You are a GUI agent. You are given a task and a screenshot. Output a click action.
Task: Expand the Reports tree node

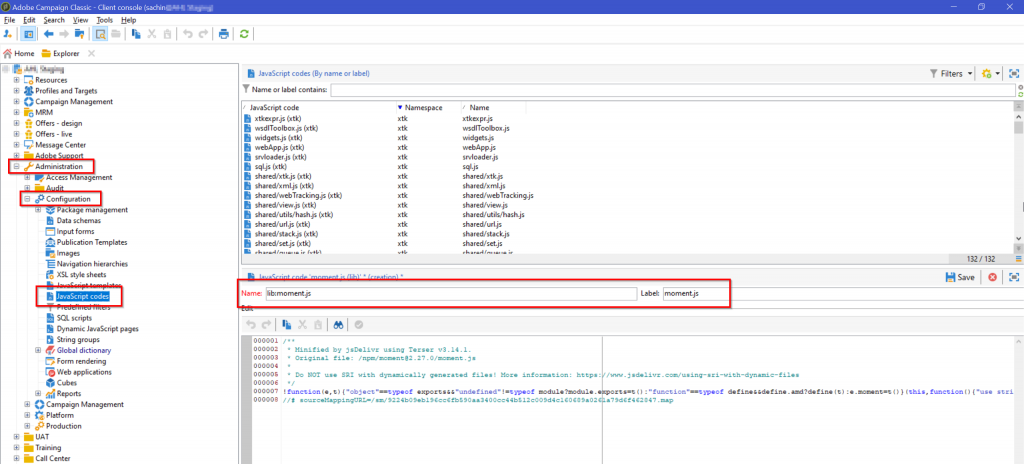[38, 393]
